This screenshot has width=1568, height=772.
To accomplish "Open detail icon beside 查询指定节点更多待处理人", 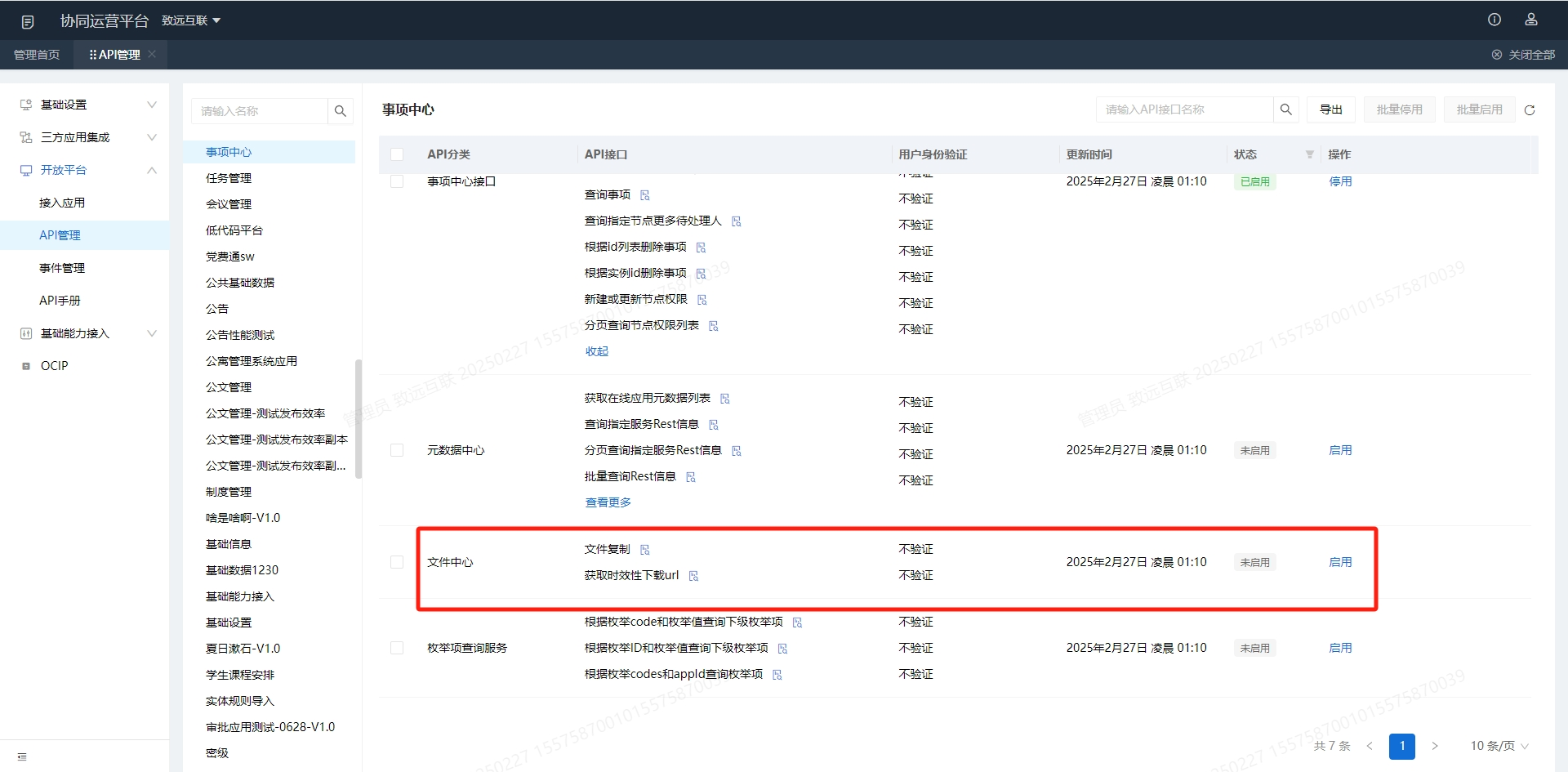I will 737,221.
